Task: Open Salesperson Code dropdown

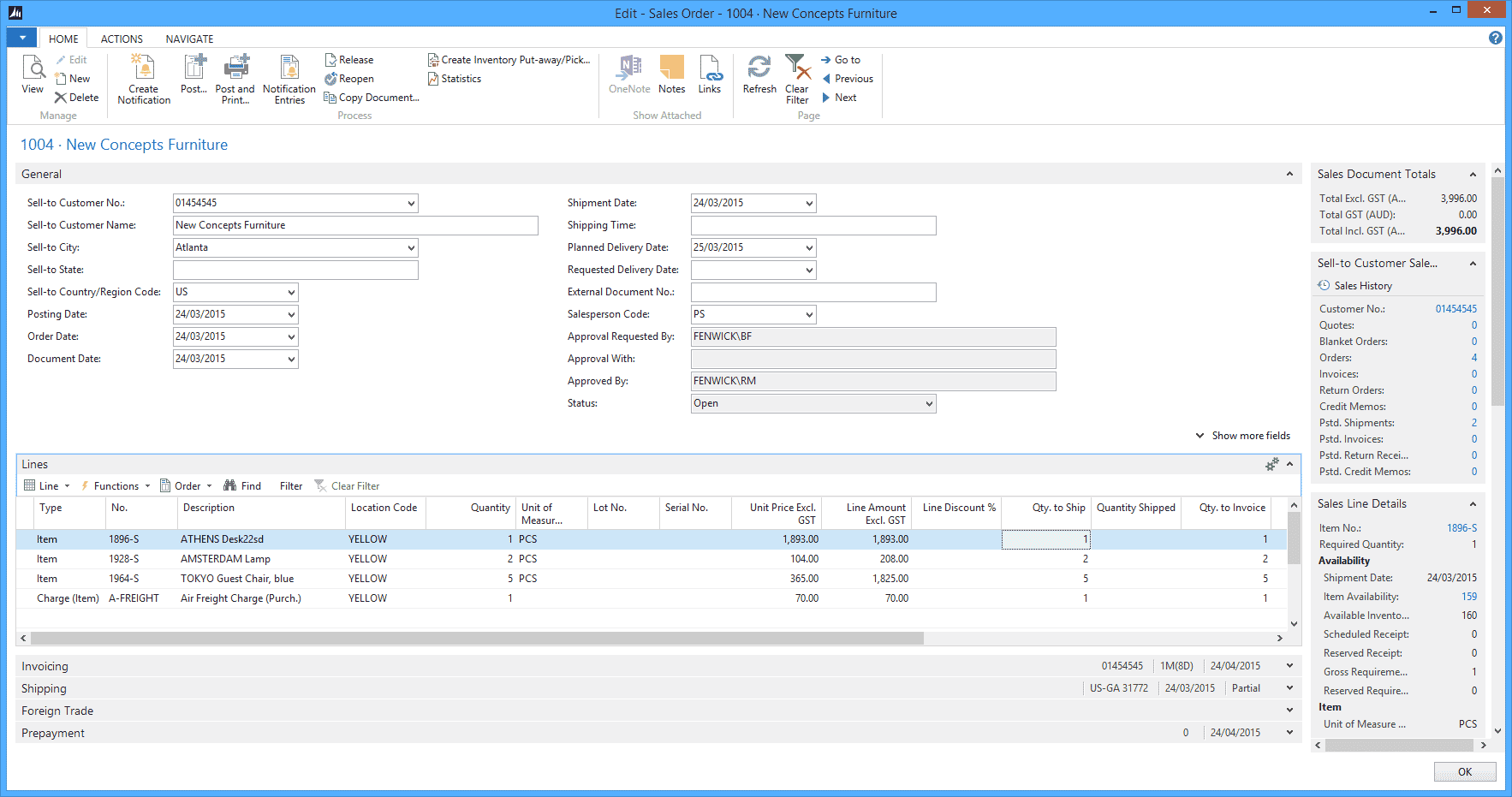Action: coord(809,315)
